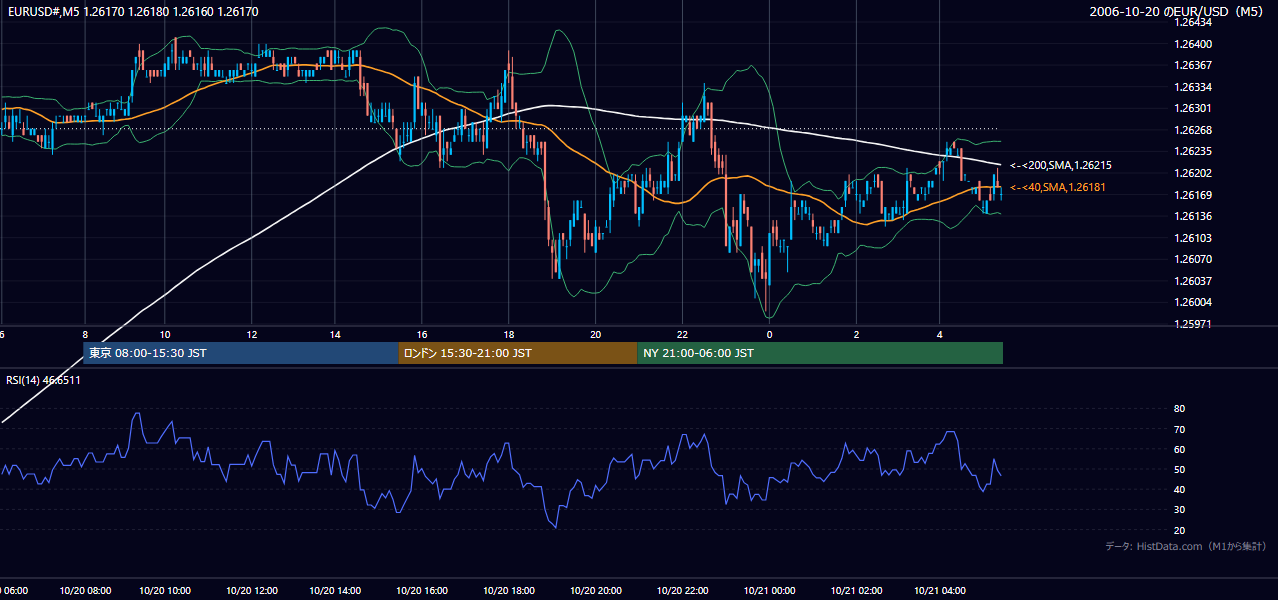
Task: Click RSI axis level 80
Action: point(1180,409)
